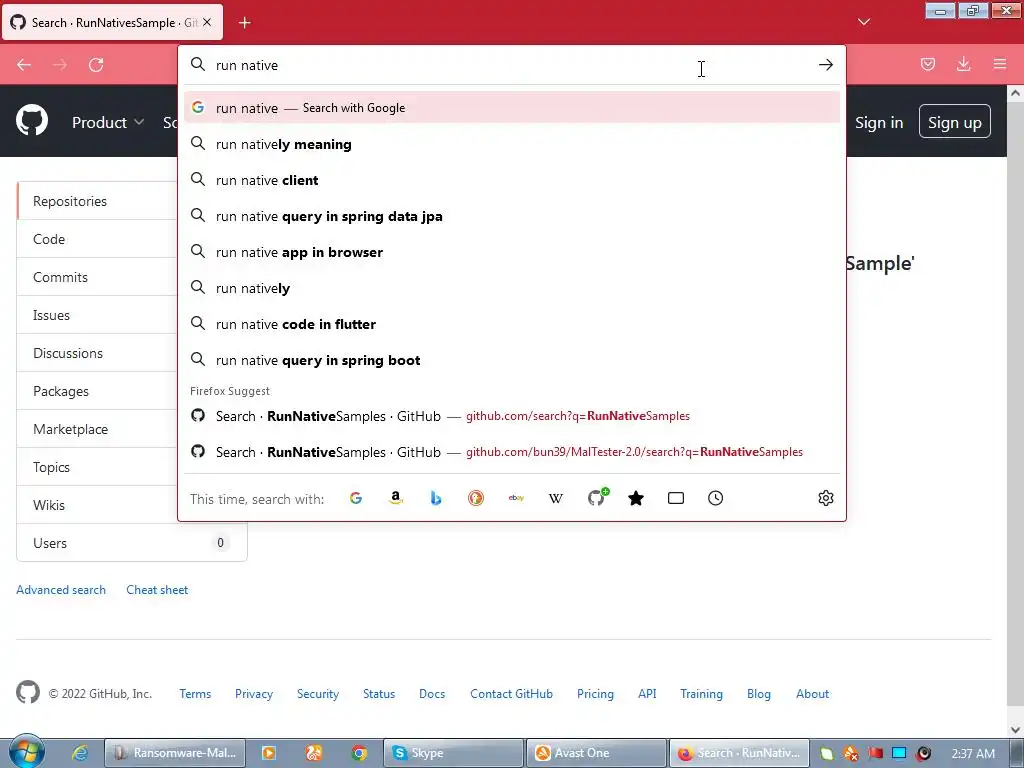Image resolution: width=1024 pixels, height=768 pixels.
Task: Switch to Skype taskbar window
Action: 453,753
